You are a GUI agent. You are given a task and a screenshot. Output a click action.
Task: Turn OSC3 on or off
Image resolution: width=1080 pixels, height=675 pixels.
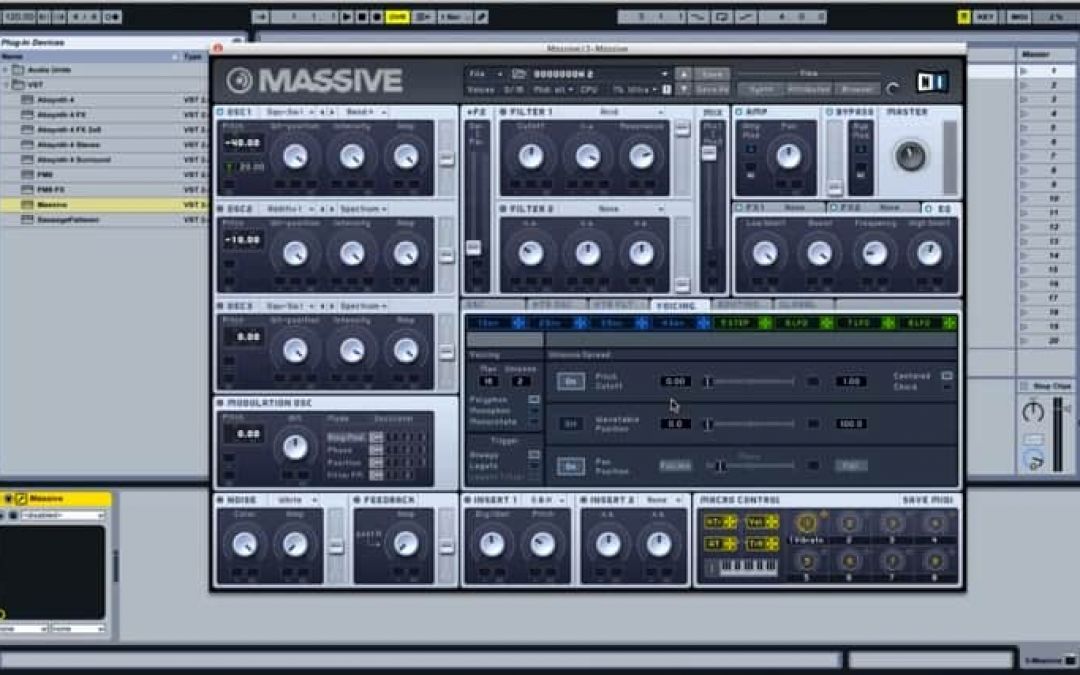coord(220,306)
